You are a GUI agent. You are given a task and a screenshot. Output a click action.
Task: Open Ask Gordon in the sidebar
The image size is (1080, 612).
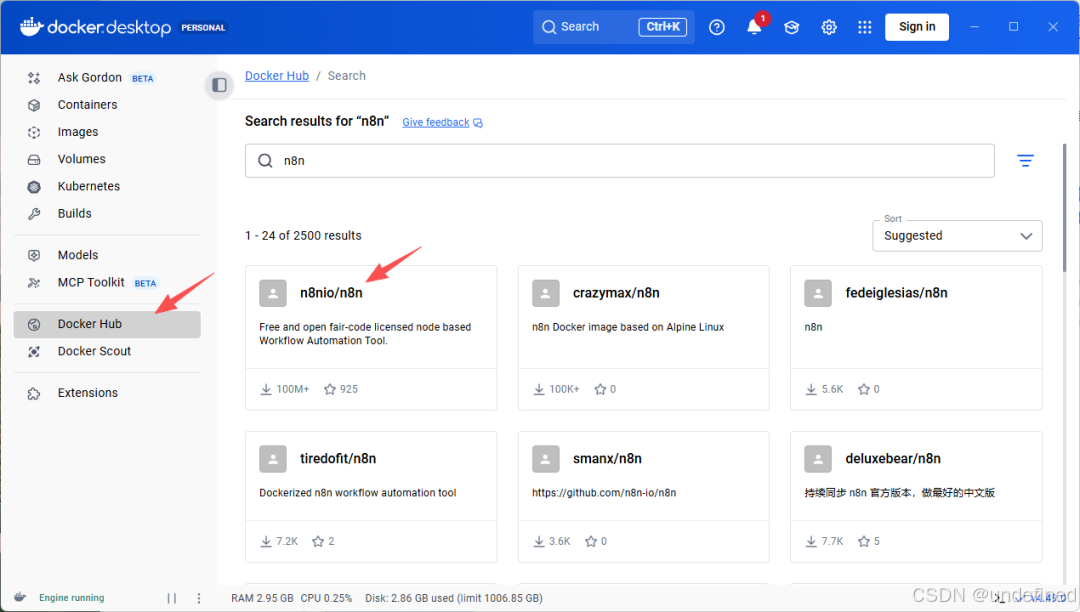tap(107, 78)
